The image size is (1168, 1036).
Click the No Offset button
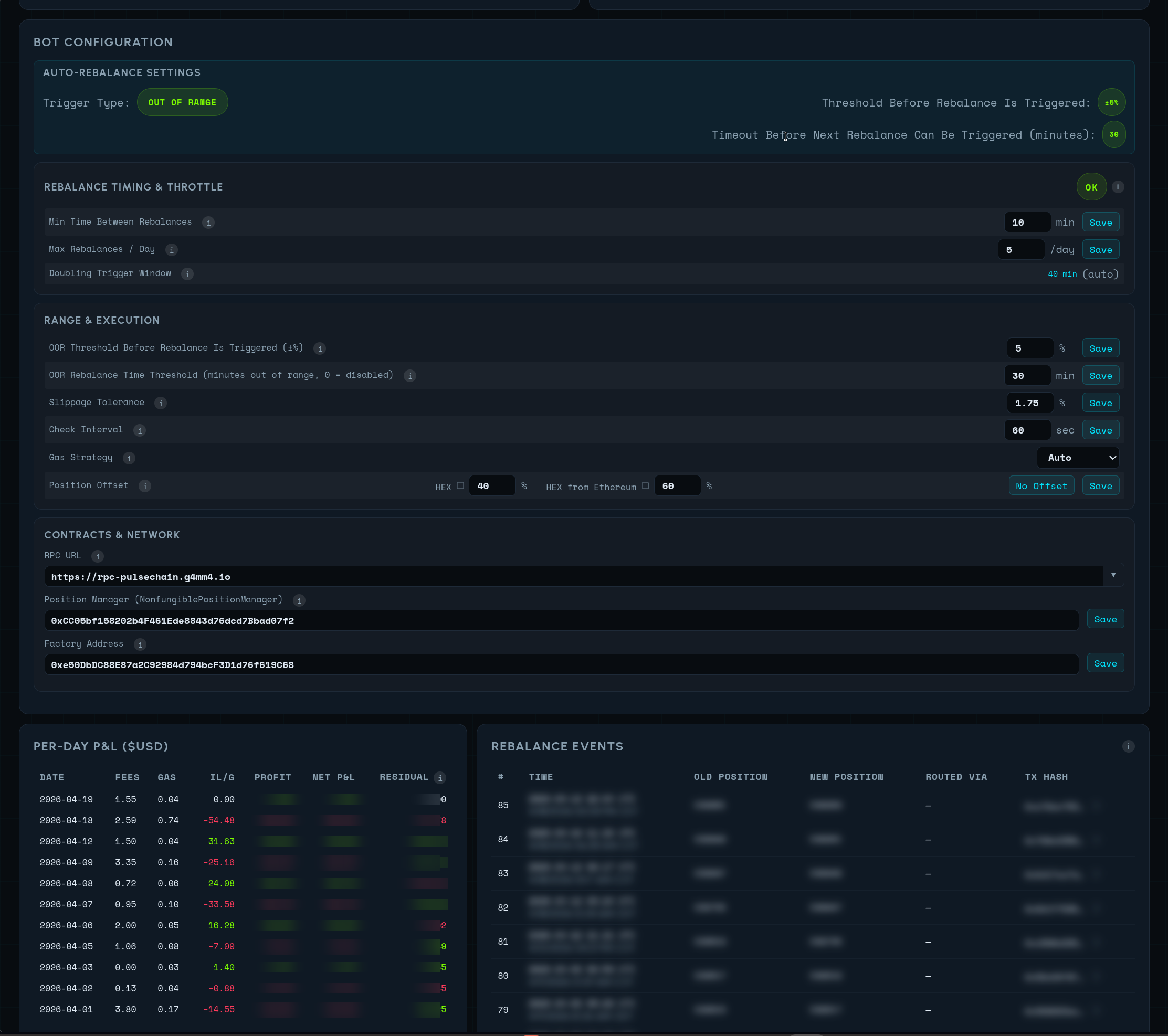1041,485
